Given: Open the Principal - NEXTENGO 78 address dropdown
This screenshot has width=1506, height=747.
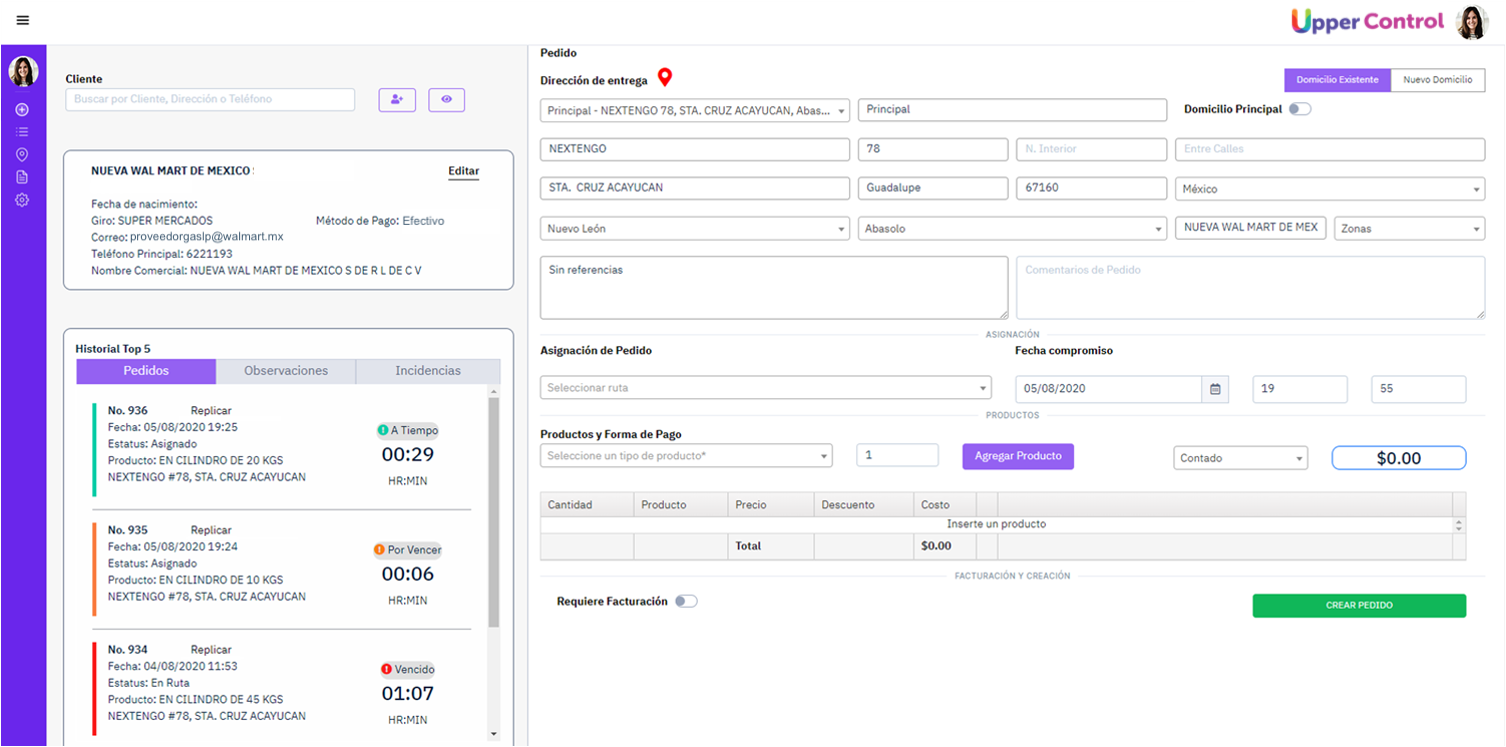Looking at the screenshot, I should [x=695, y=110].
